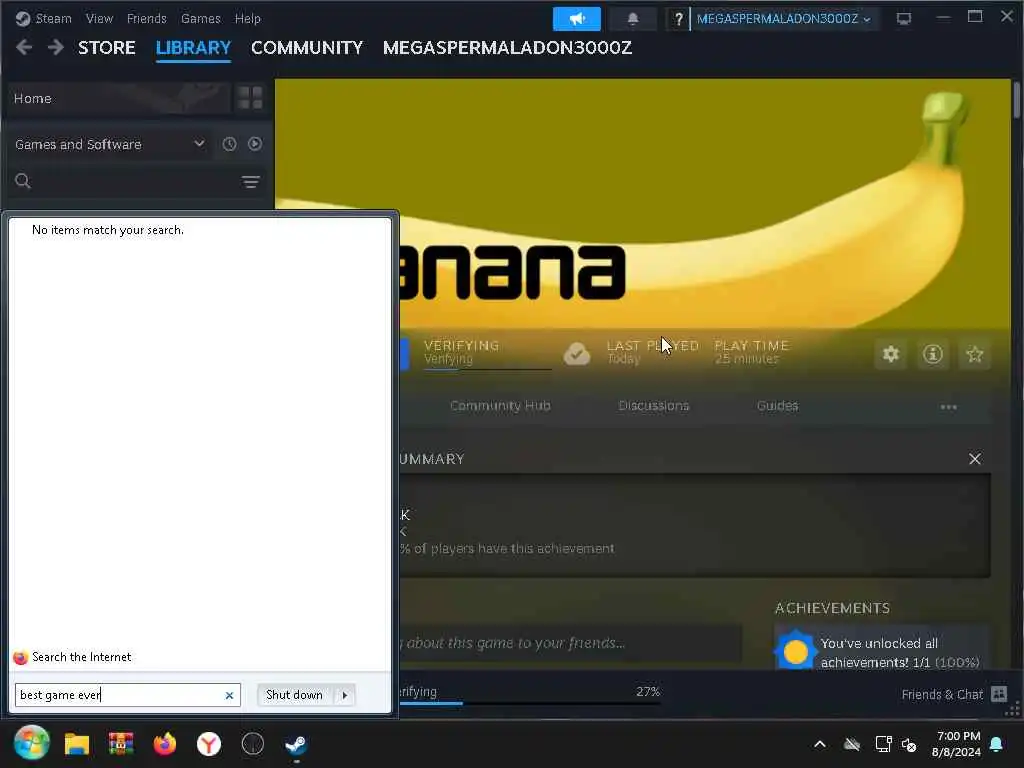Click the VERIFYING status label
Screen dimensions: 1024x768
[462, 345]
